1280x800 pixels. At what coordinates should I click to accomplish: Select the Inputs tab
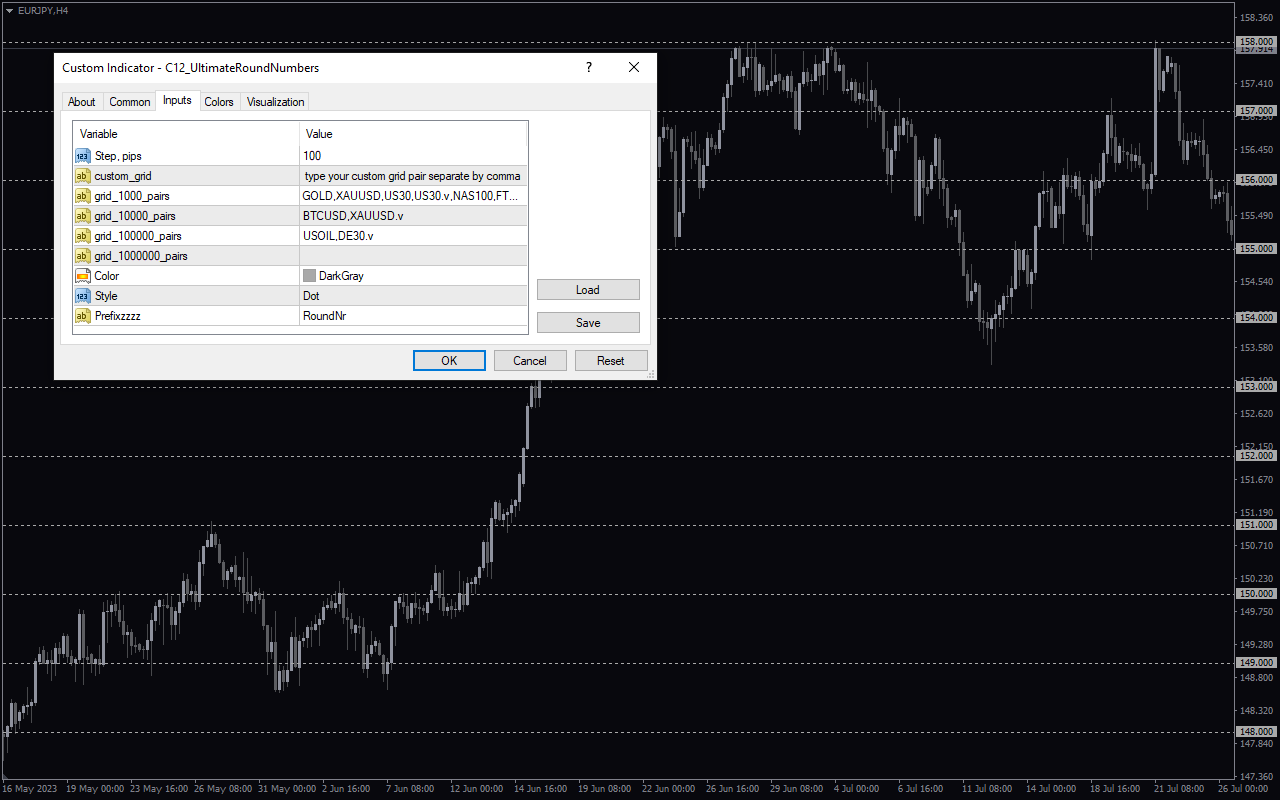pyautogui.click(x=177, y=100)
